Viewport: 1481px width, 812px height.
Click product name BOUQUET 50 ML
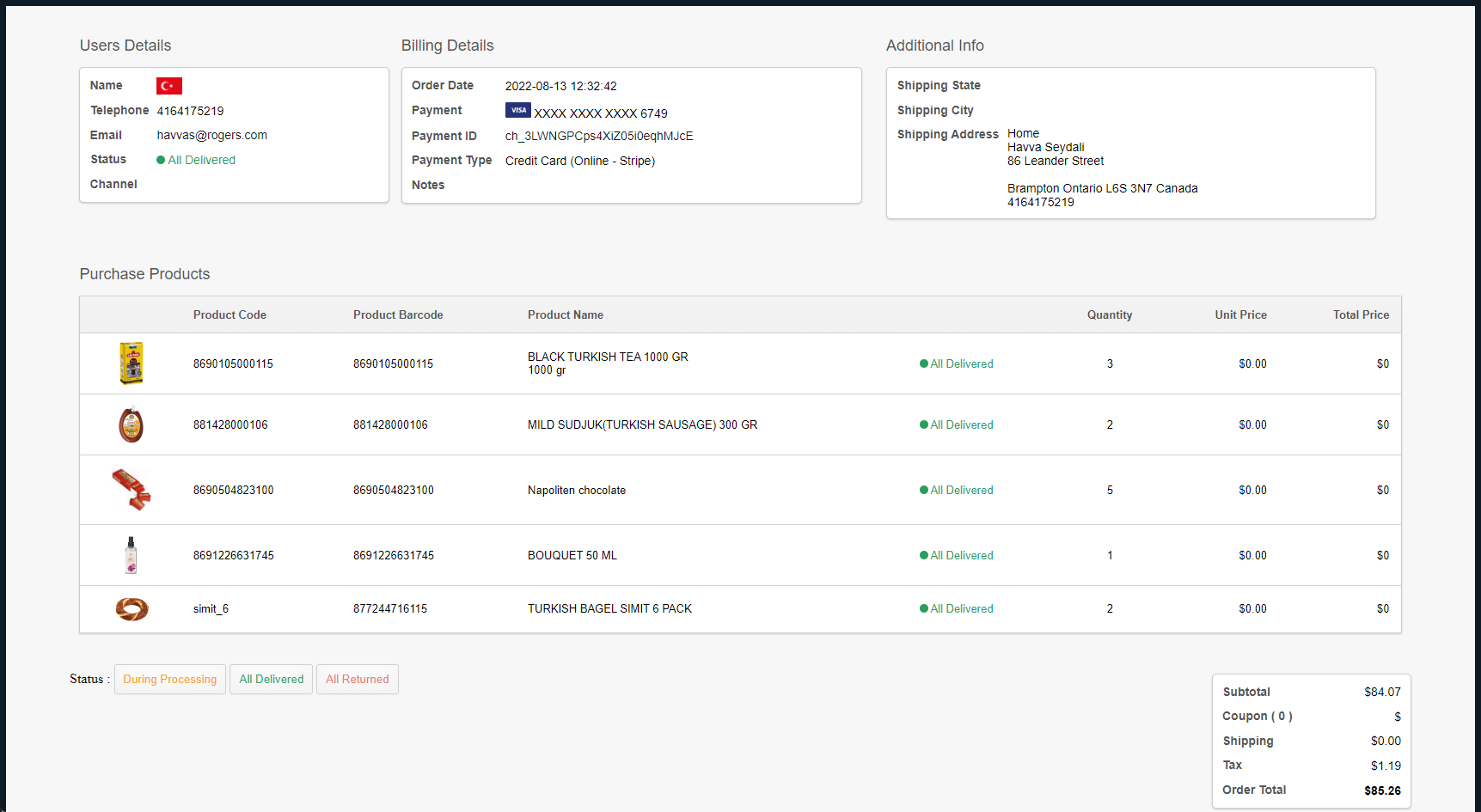(x=572, y=555)
